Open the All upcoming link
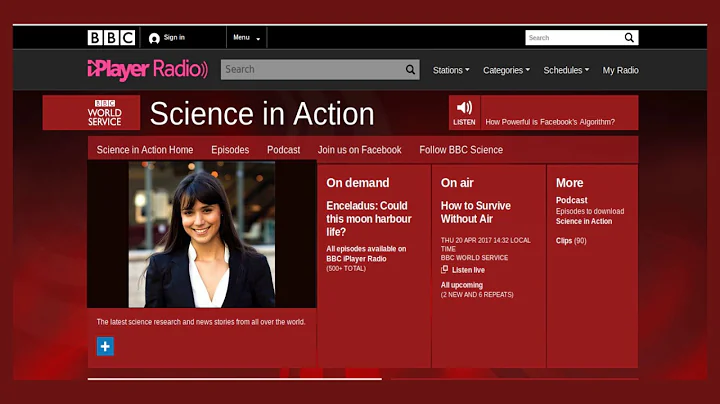720x404 pixels. coord(461,285)
